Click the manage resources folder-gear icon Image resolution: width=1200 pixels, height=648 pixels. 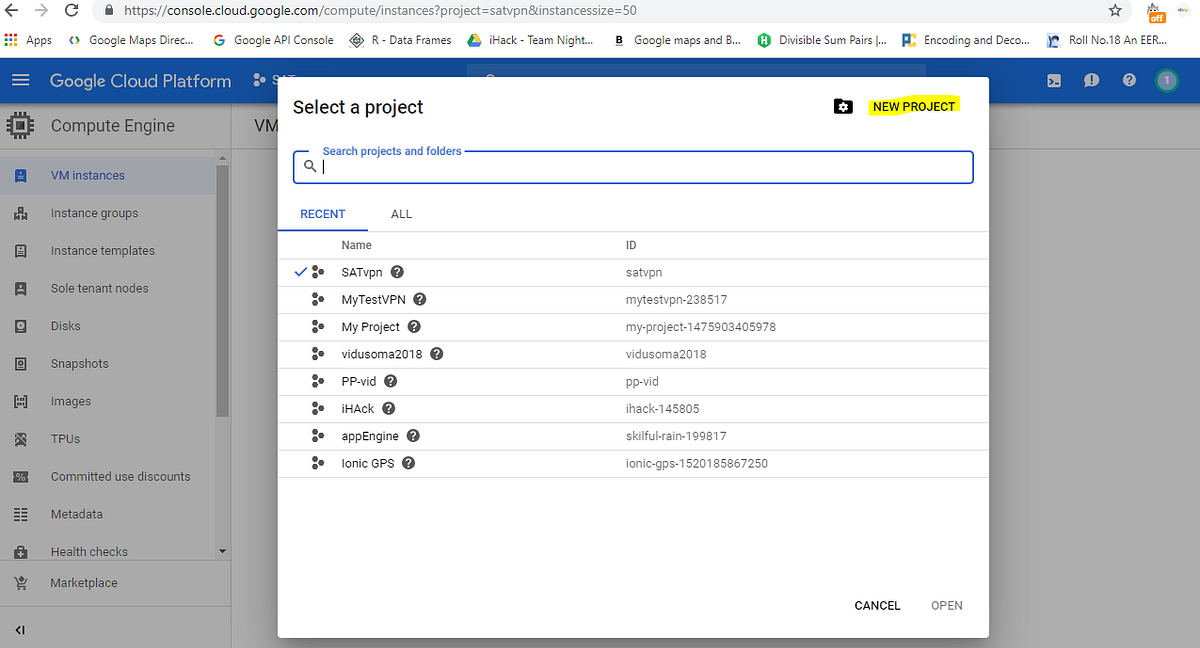[843, 107]
